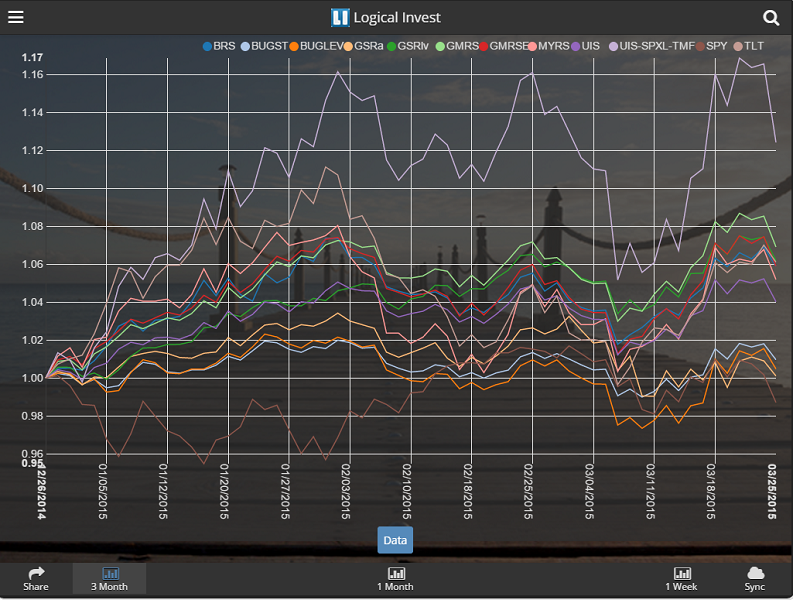Click the 1 Month tab label
The height and width of the screenshot is (600, 793).
(x=395, y=587)
